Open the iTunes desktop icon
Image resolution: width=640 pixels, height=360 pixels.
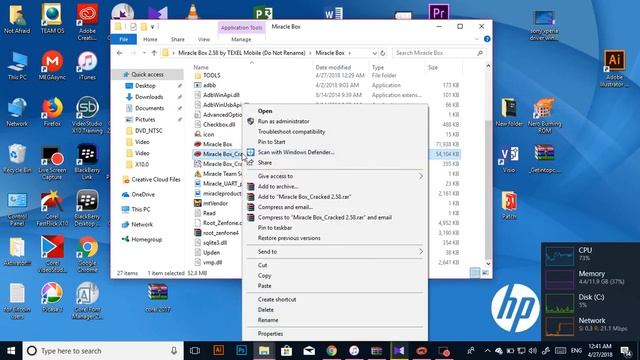click(87, 65)
